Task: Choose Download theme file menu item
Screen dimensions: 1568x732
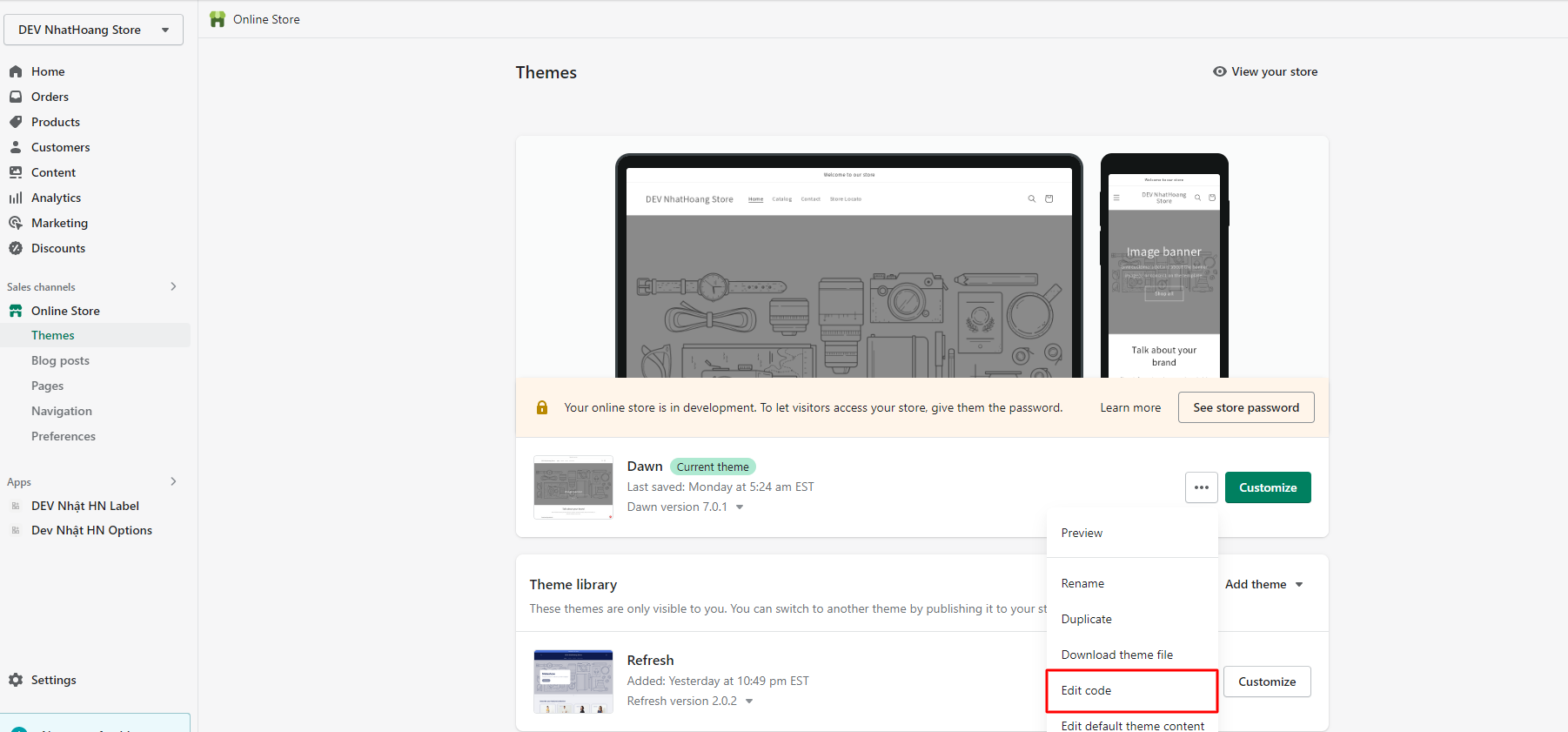Action: (x=1132, y=655)
